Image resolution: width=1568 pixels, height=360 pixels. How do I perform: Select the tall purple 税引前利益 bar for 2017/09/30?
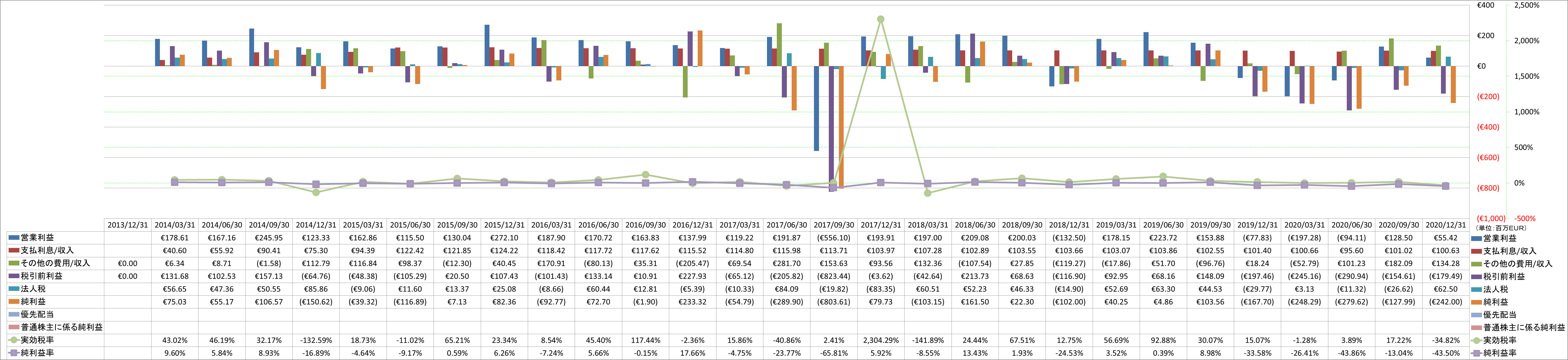(831, 129)
